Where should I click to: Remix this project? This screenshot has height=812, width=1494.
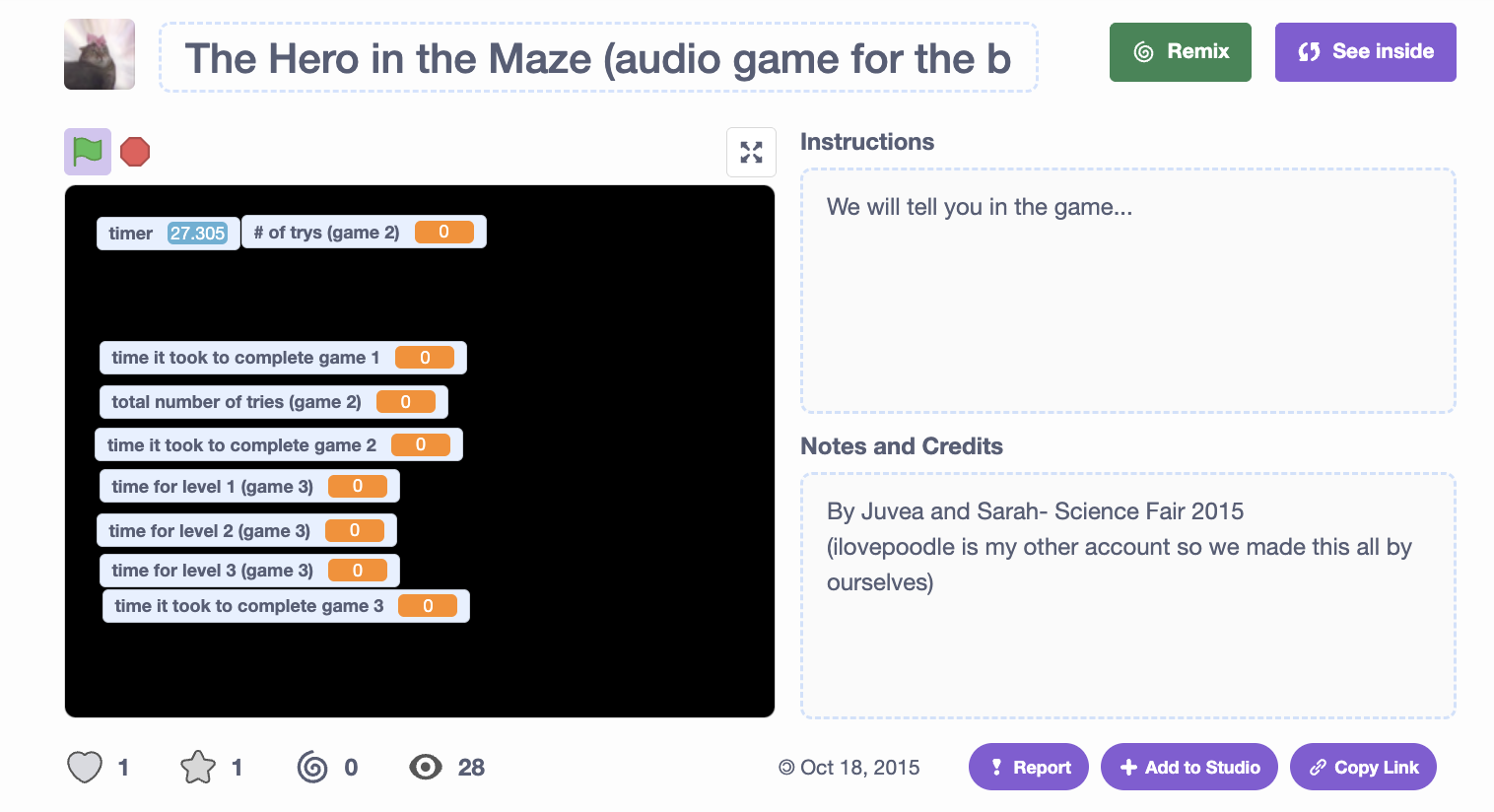pos(1181,52)
